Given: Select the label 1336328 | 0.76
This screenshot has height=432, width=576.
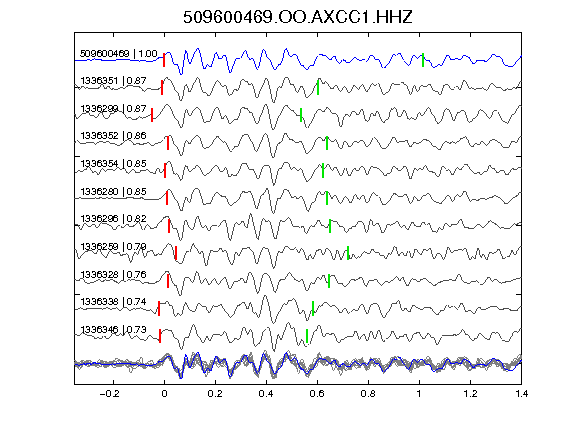Looking at the screenshot, I should click(113, 274).
